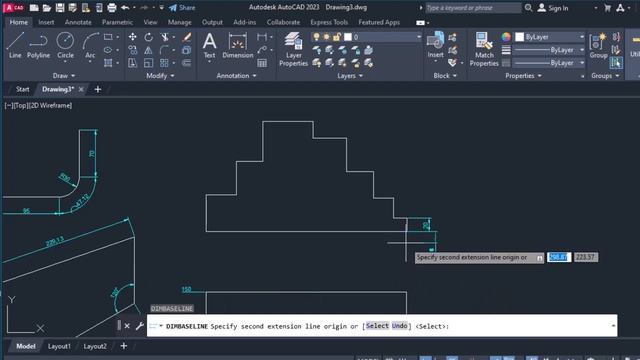
Task: Click the Offset tool icon
Action: (x=187, y=63)
